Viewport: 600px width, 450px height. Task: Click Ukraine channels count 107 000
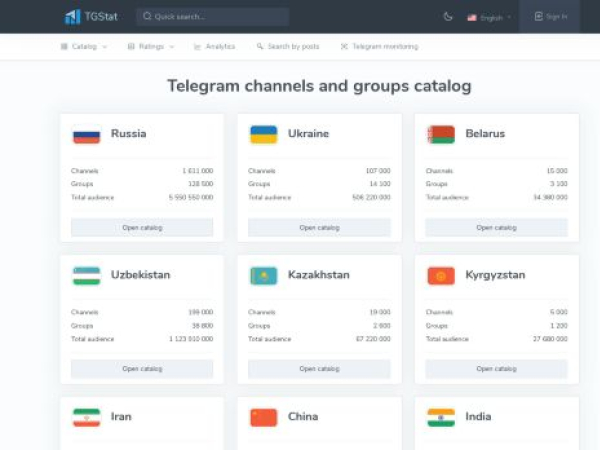point(378,171)
